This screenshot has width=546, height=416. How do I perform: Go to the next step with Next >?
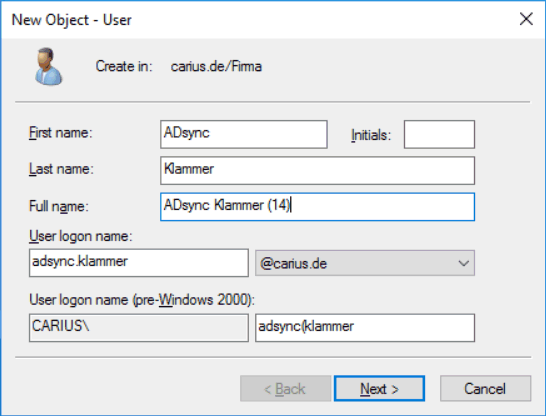[379, 388]
